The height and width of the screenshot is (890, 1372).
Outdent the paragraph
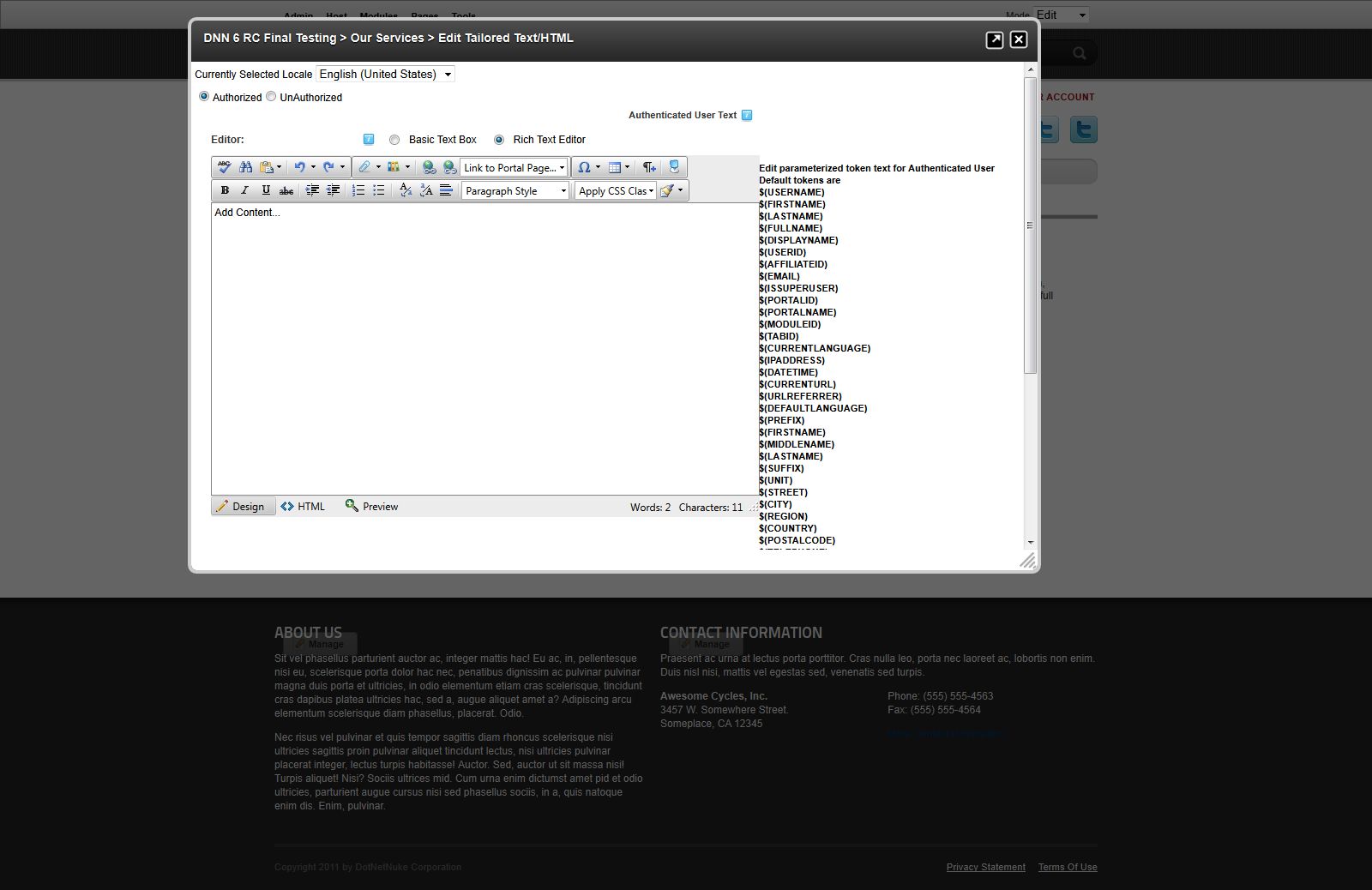pyautogui.click(x=333, y=190)
